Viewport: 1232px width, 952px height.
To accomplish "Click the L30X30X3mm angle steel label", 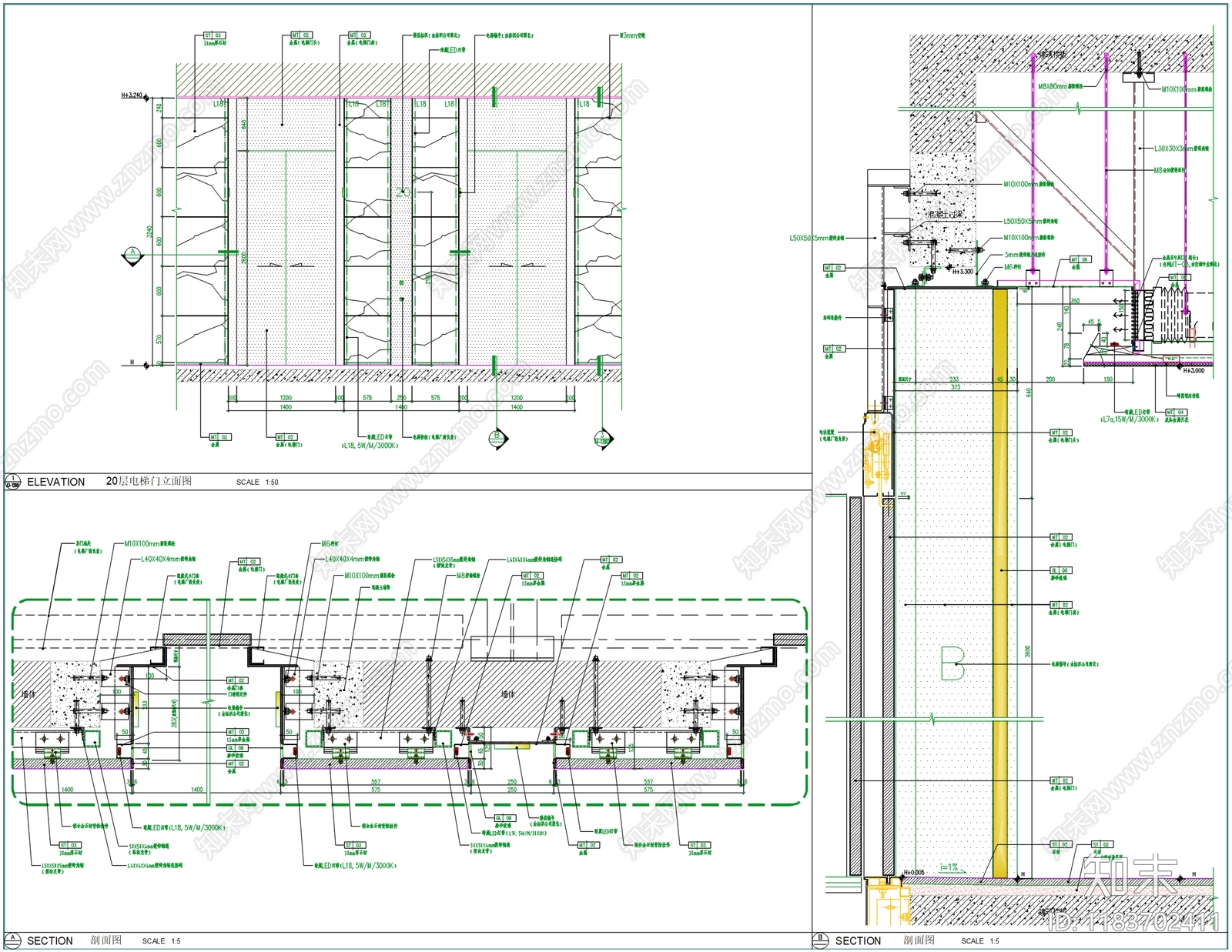I will point(1181,149).
